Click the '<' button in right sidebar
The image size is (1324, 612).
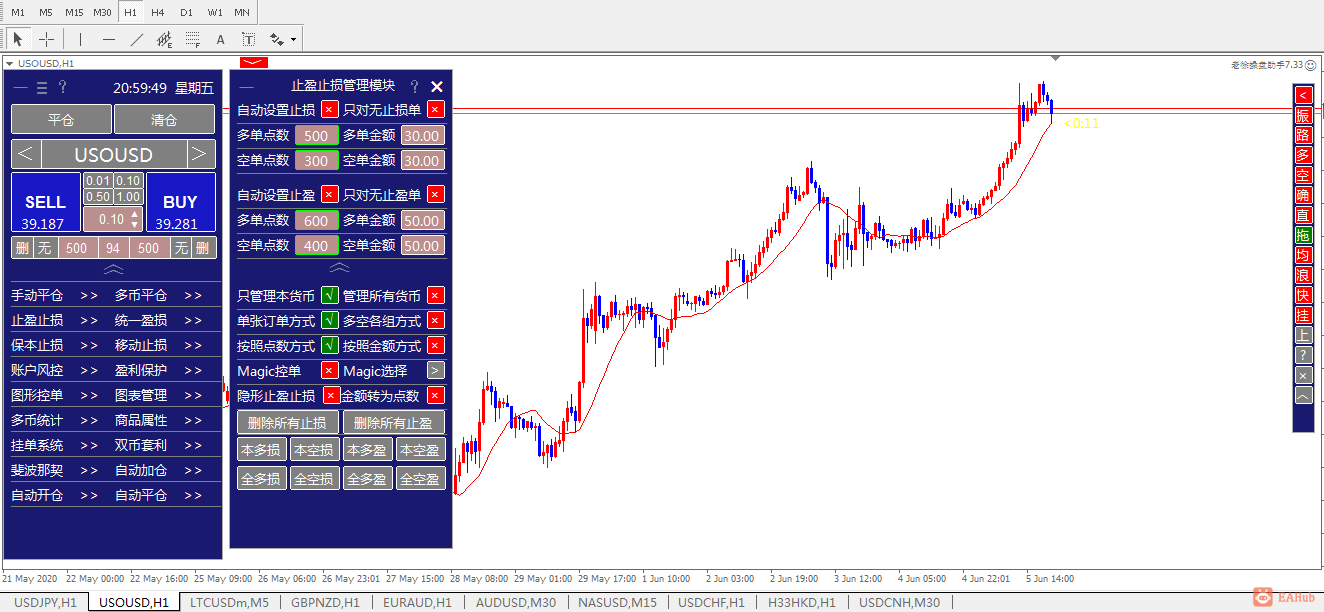point(1303,94)
